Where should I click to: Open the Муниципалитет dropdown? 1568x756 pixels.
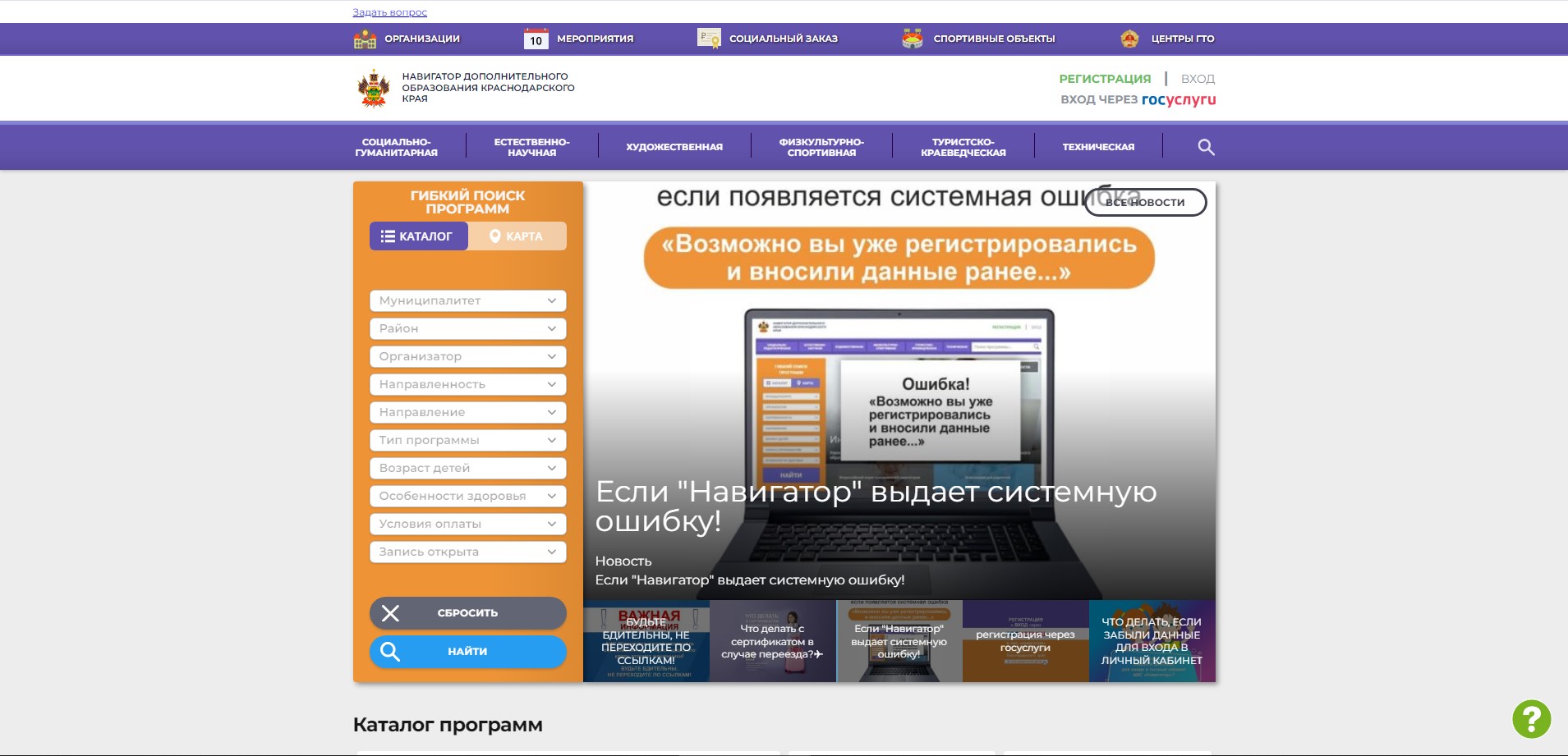pos(468,300)
